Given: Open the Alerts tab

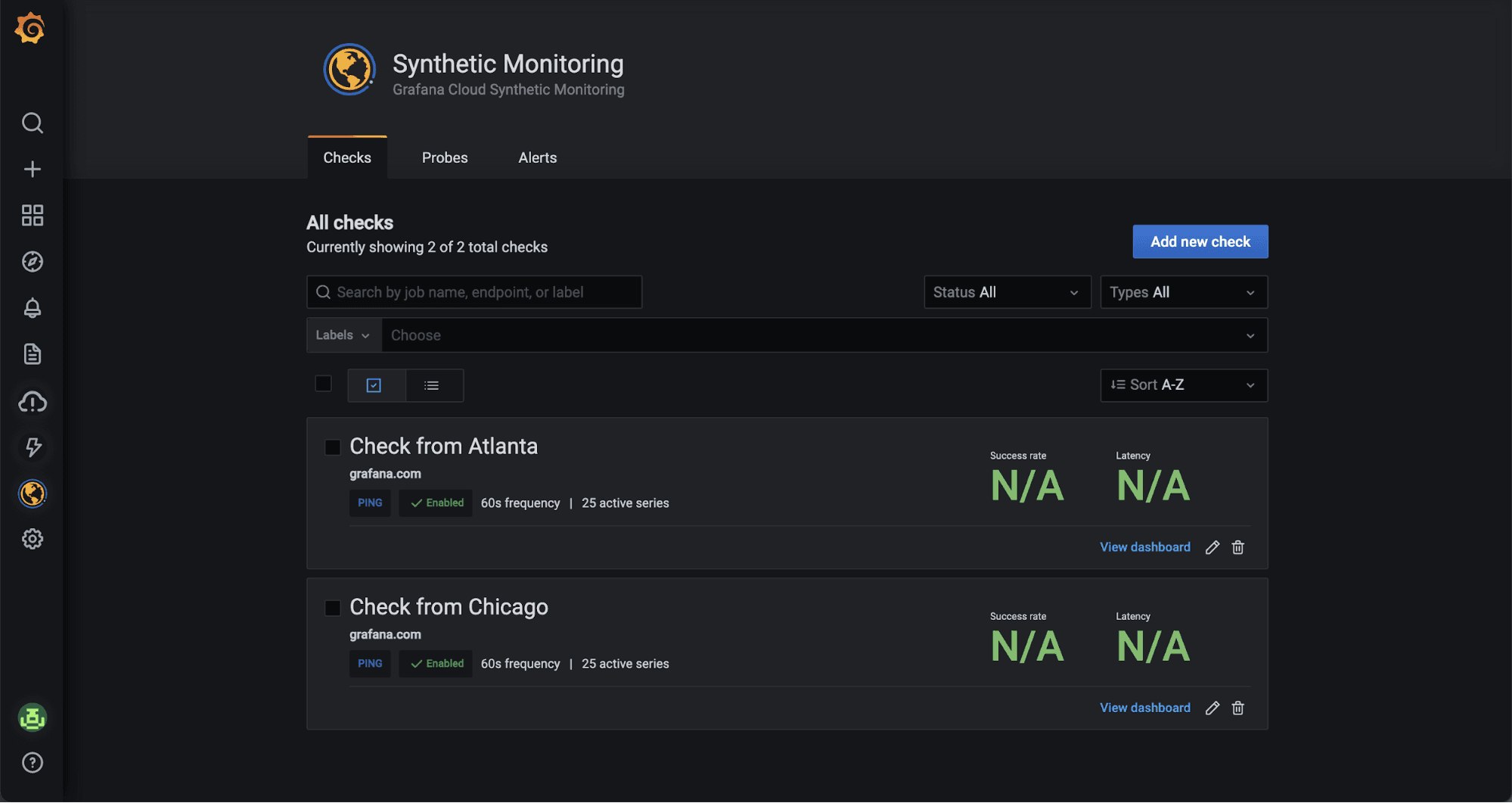Looking at the screenshot, I should pyautogui.click(x=537, y=157).
